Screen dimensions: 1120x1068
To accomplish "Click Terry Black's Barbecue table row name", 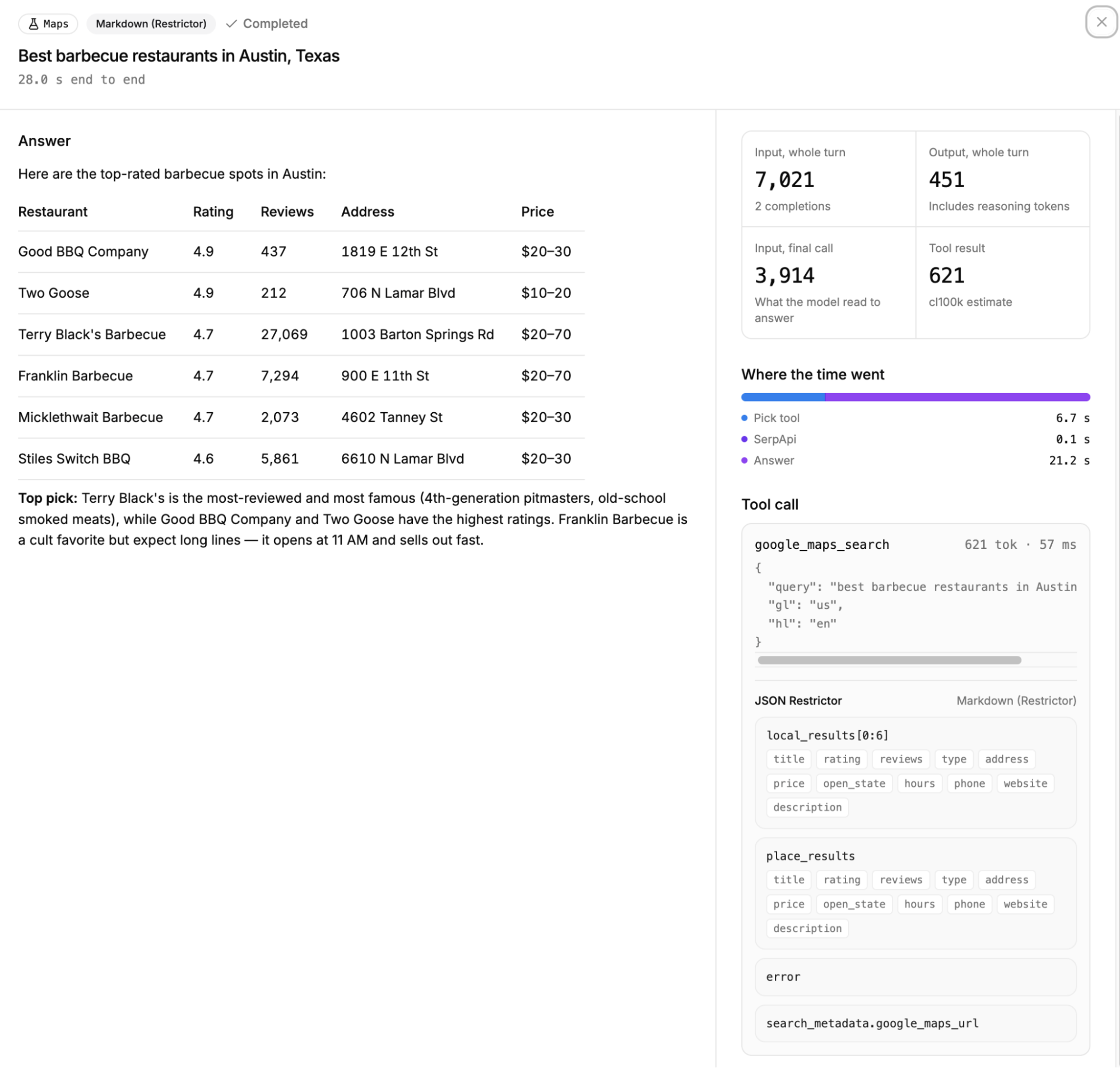I will (92, 334).
